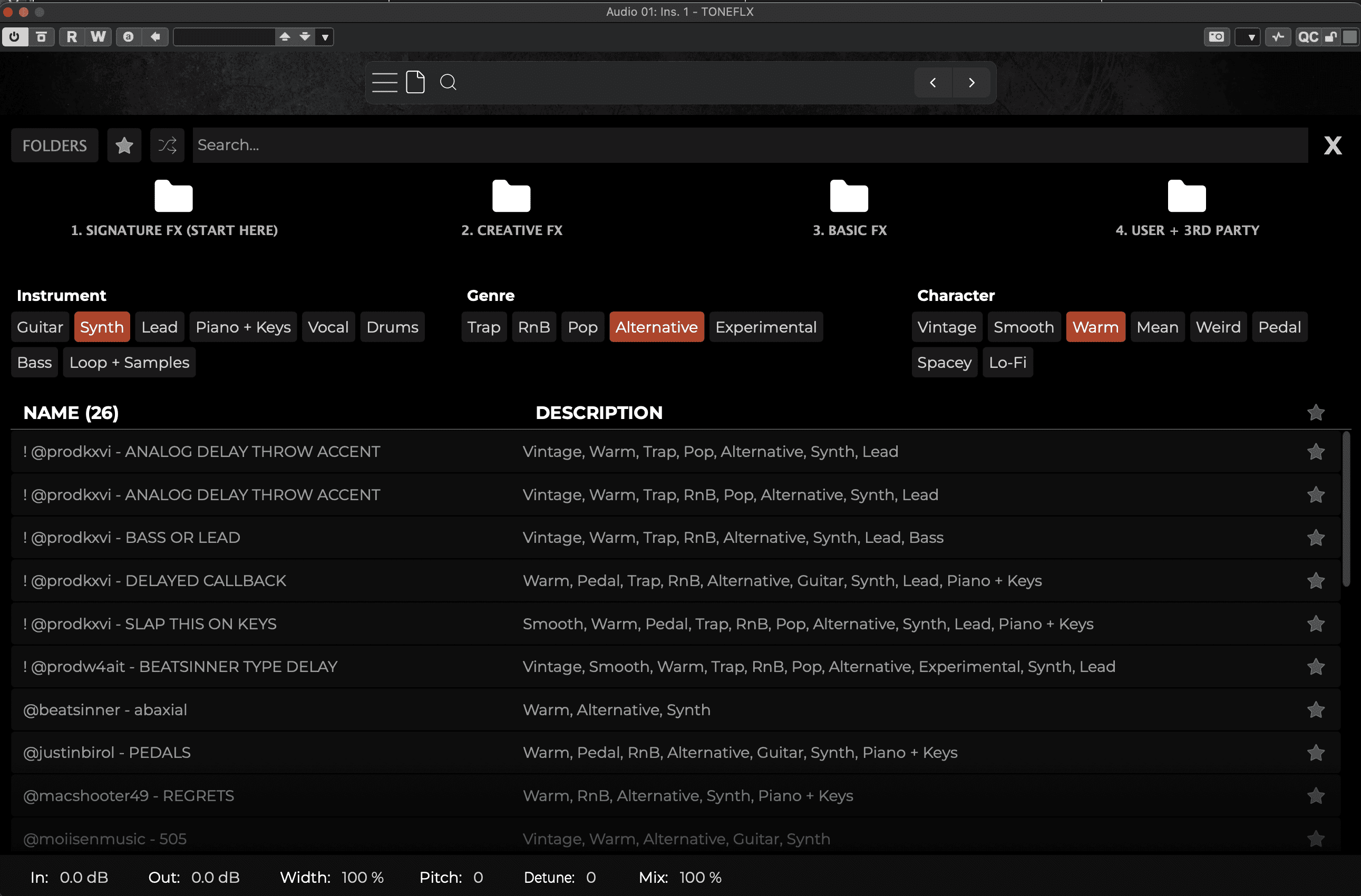
Task: Sort by the favorites star column header
Action: point(1316,412)
